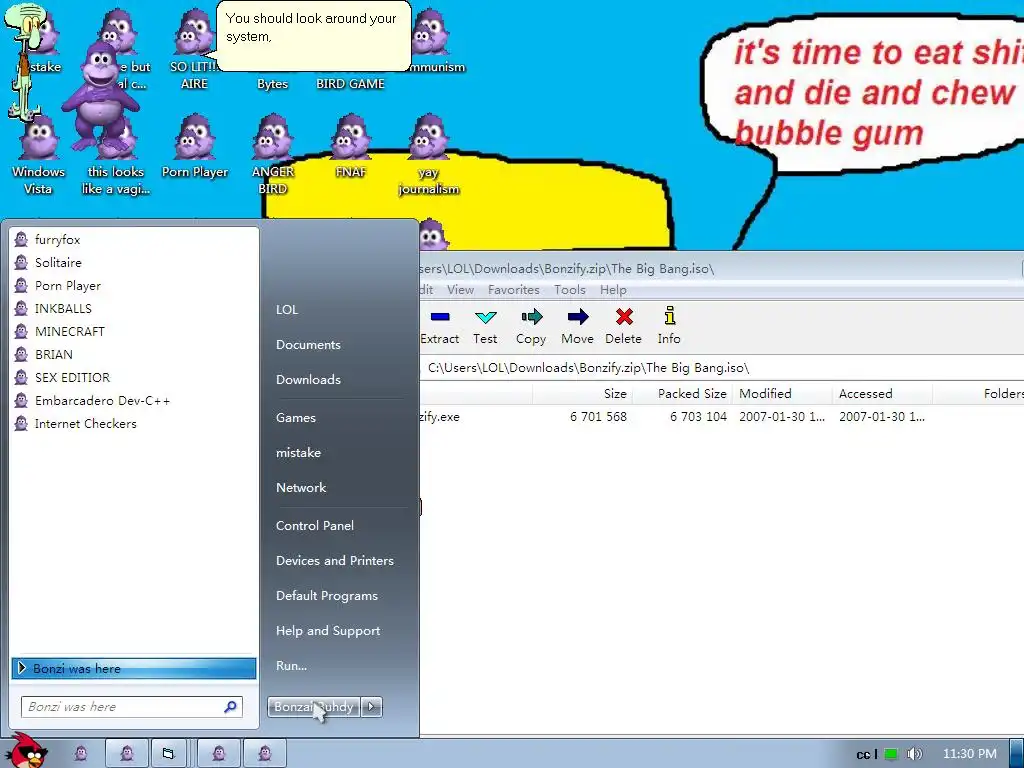Click the Extract button in 7-Zip toolbar
The width and height of the screenshot is (1024, 768).
coord(440,326)
